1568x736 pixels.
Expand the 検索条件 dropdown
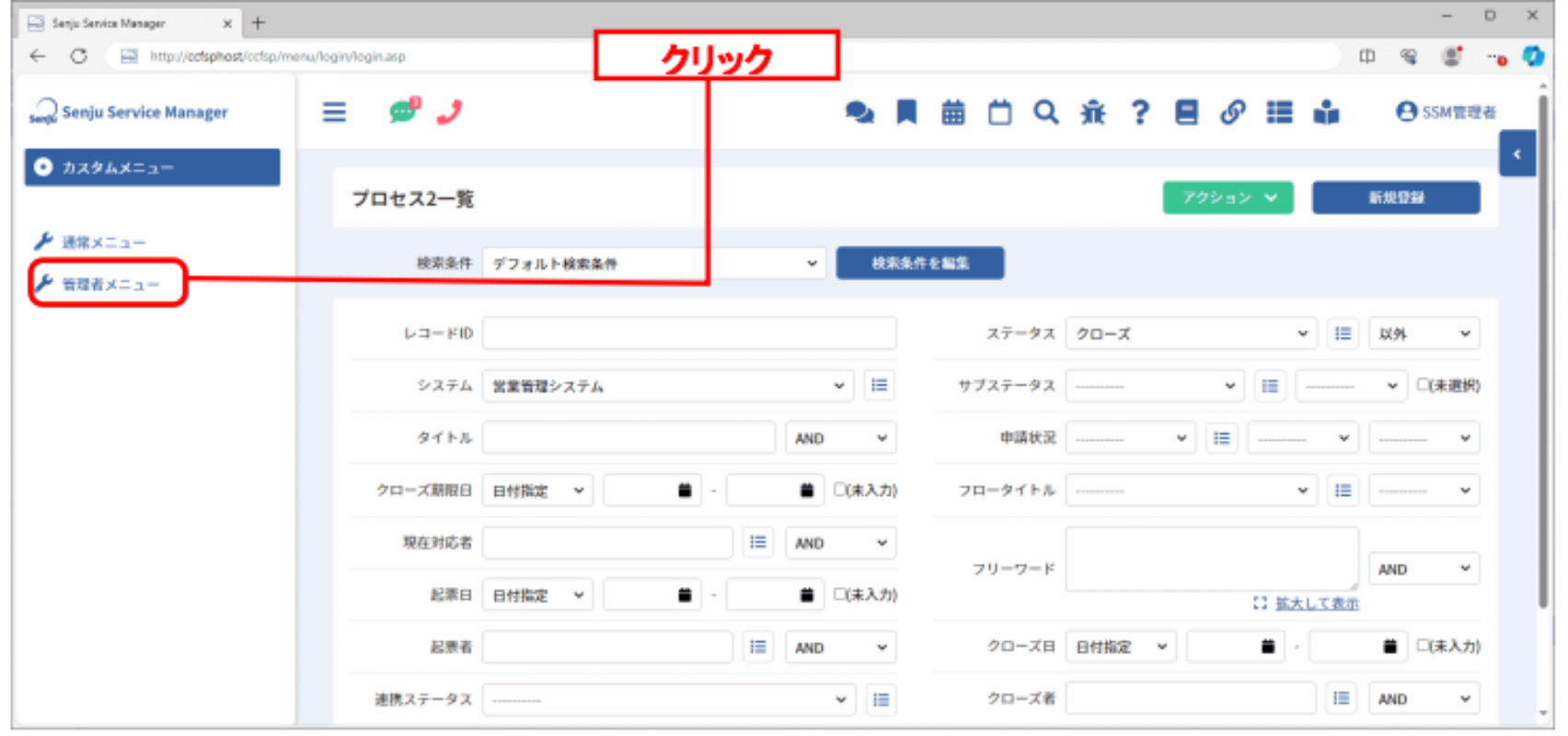click(653, 263)
